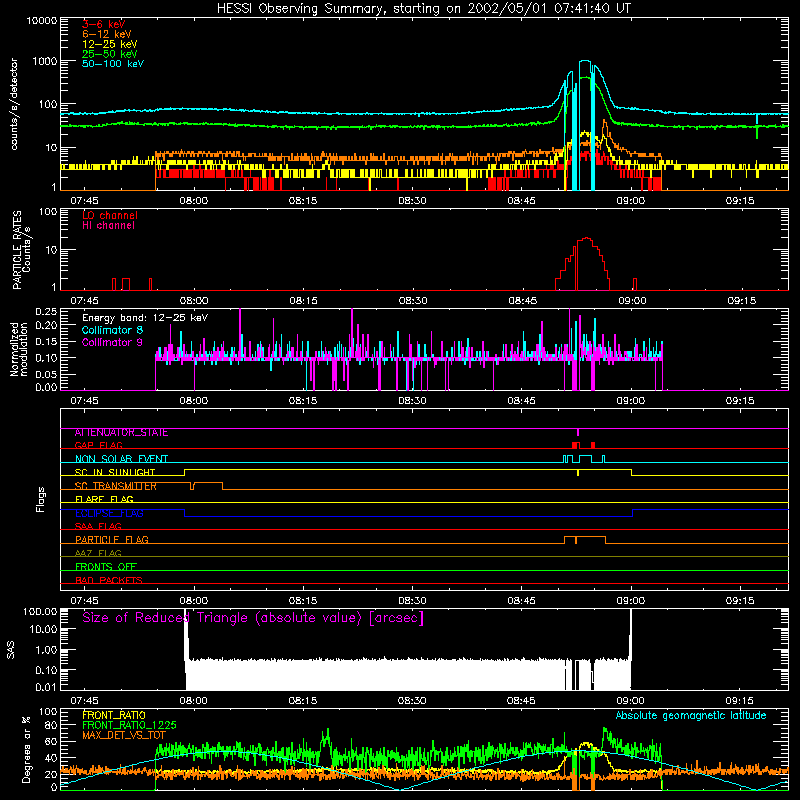The image size is (800, 800).
Task: Select the NON_SOLAR_EVENT flag label
Action: (121, 459)
